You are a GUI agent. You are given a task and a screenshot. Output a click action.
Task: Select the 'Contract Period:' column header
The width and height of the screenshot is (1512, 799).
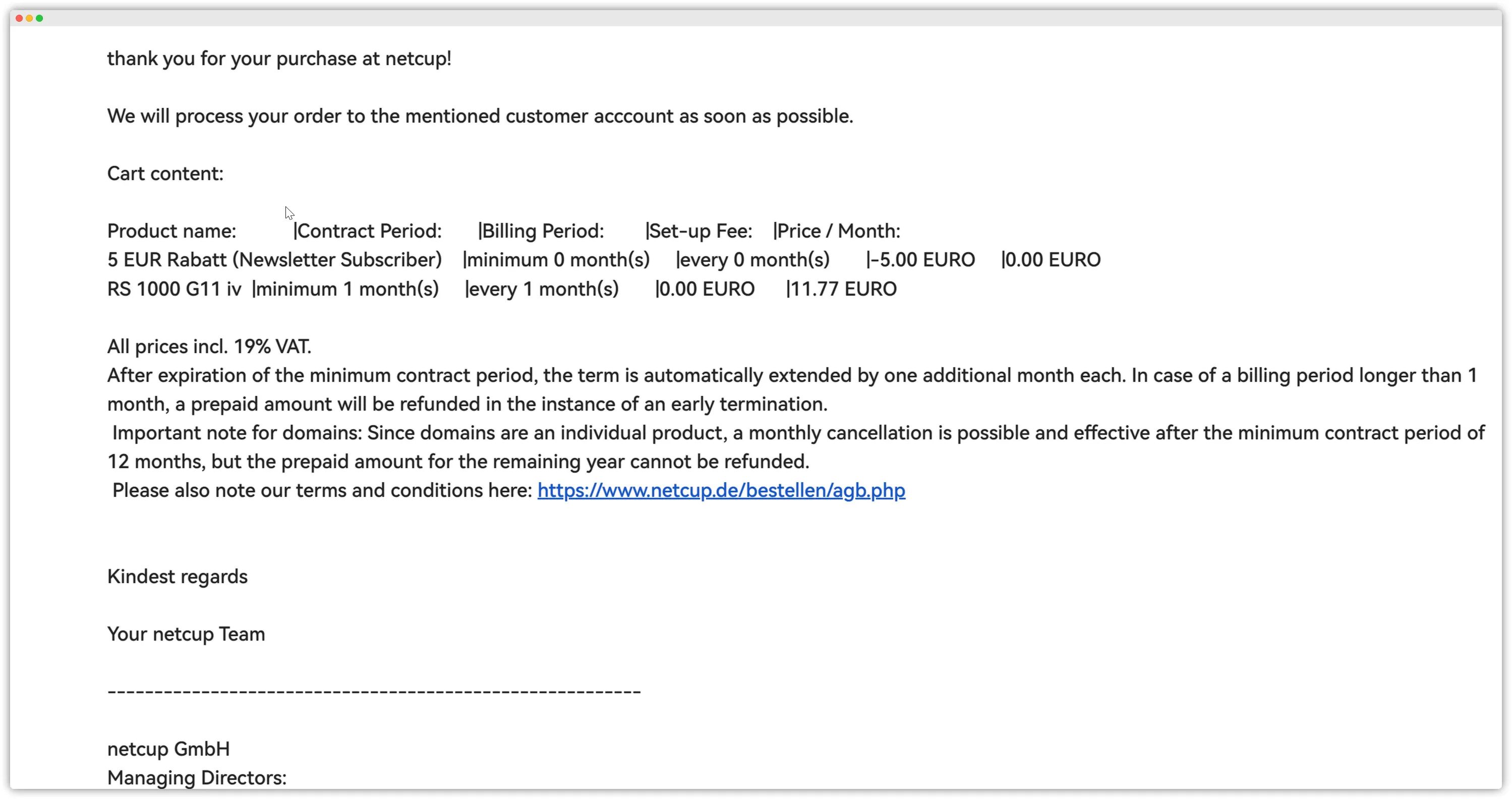tap(369, 232)
